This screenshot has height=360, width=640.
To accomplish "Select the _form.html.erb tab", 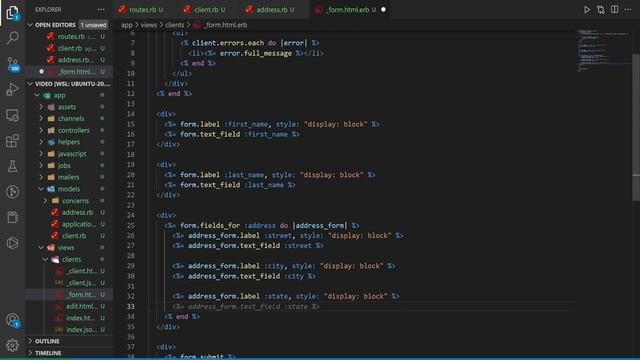I will (348, 9).
